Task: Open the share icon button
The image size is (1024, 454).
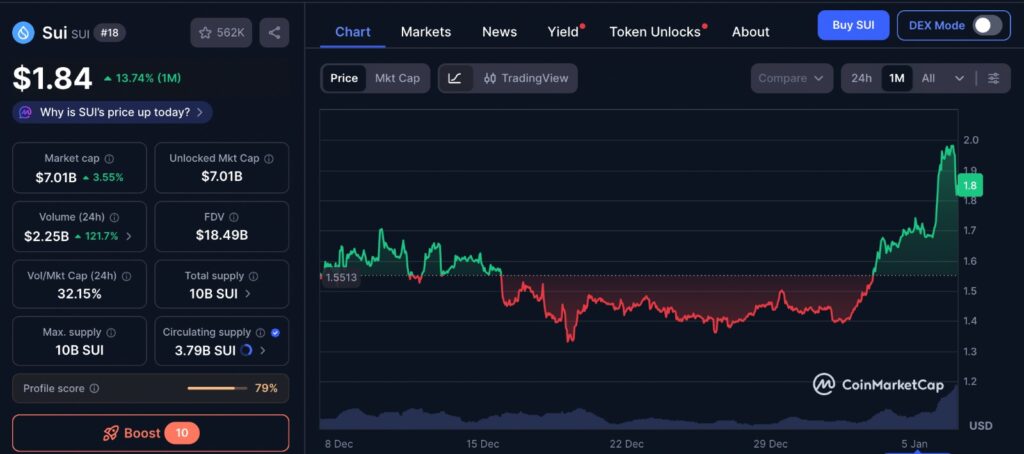Action: point(274,33)
